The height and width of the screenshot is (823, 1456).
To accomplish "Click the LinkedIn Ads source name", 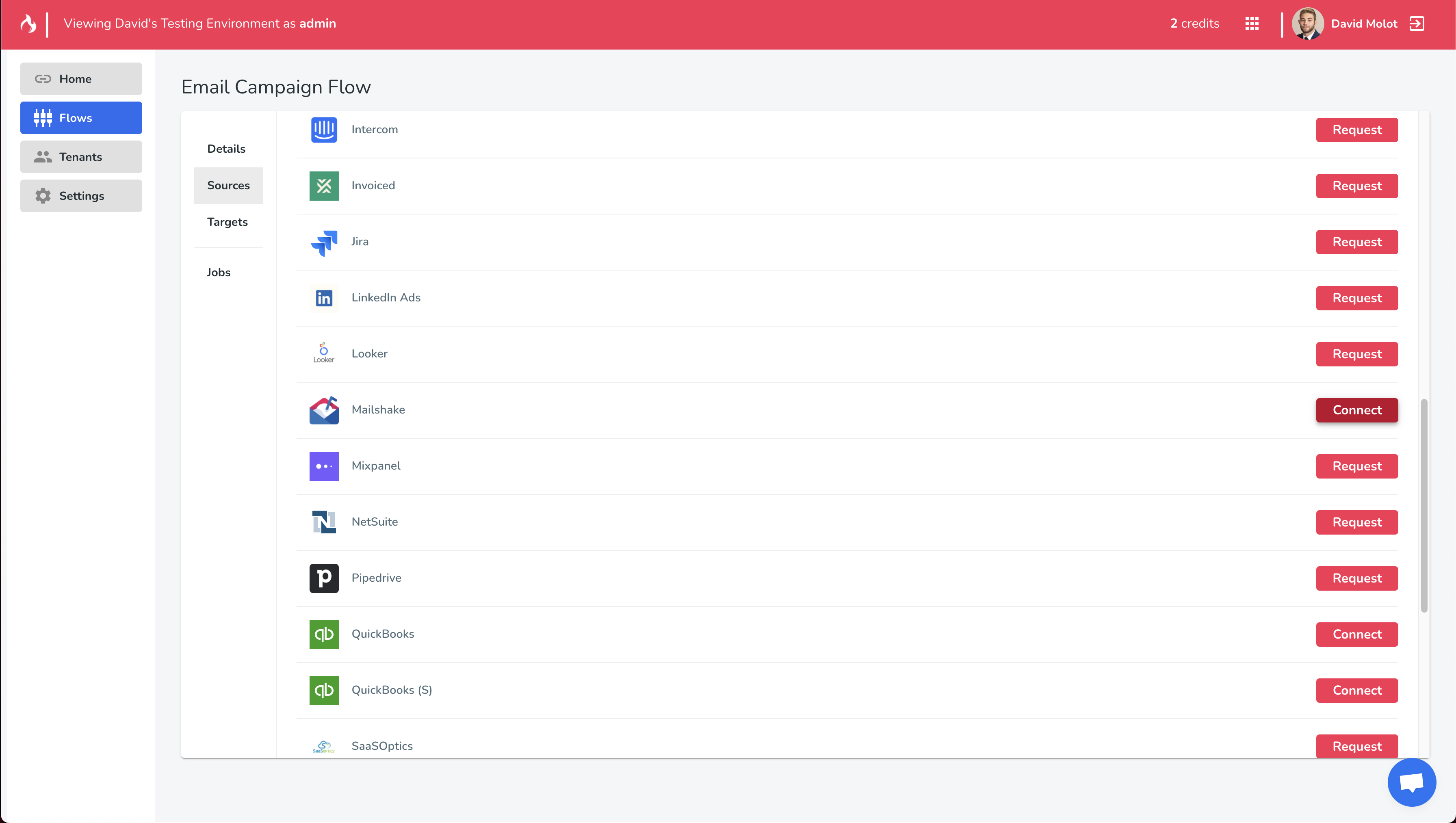I will pyautogui.click(x=386, y=298).
